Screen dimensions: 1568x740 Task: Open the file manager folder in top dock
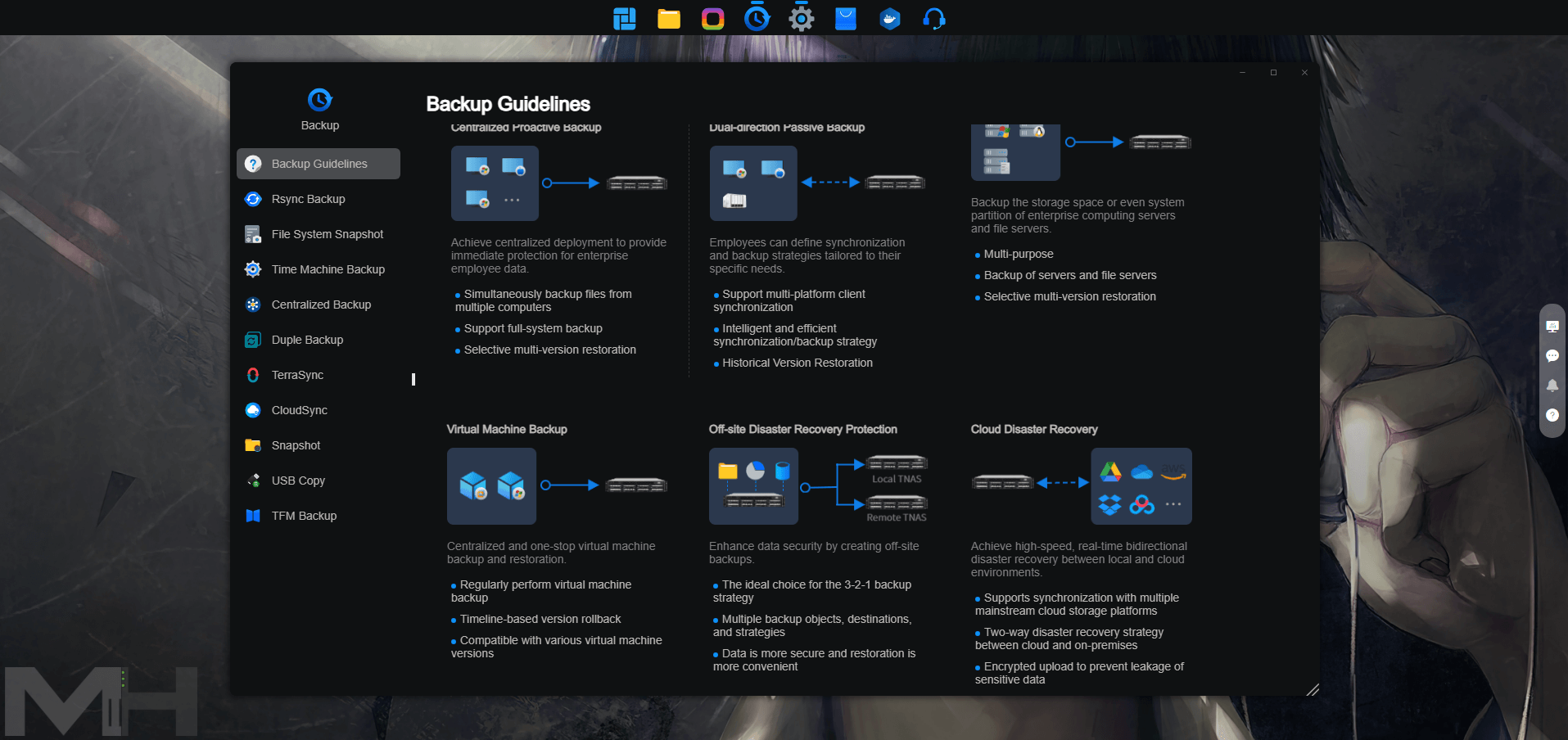click(x=669, y=18)
